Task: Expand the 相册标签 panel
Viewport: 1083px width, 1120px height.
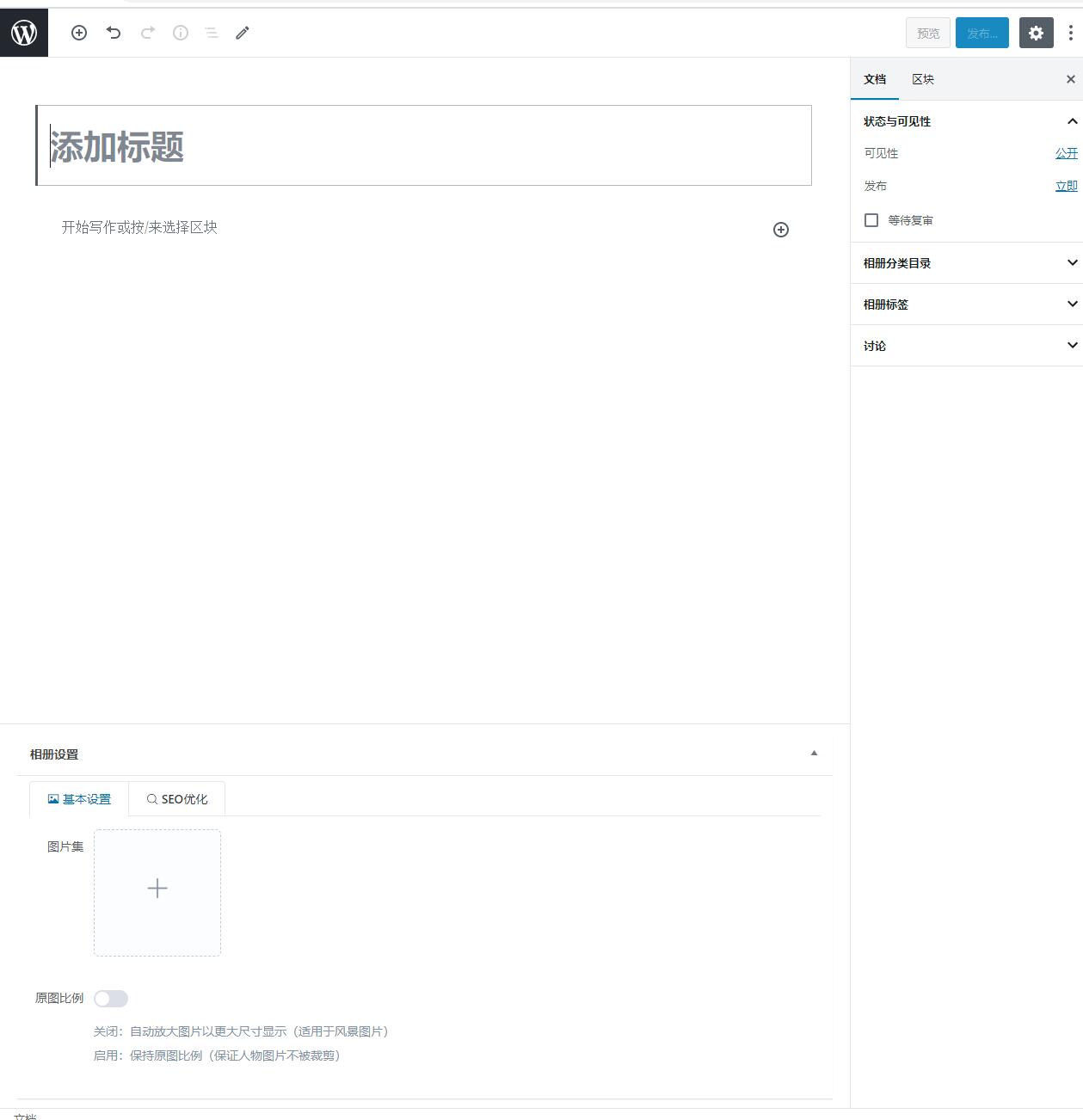Action: click(x=967, y=305)
